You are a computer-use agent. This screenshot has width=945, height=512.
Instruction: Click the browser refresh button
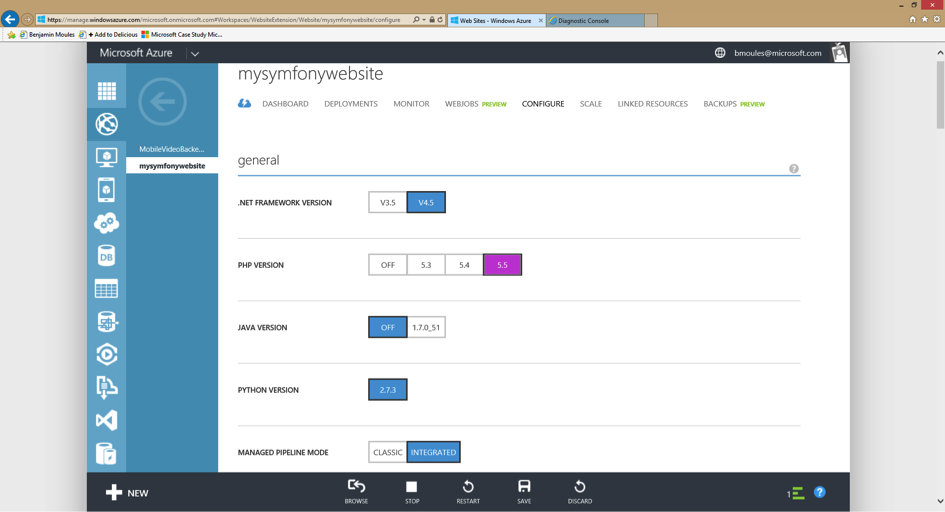(x=440, y=20)
